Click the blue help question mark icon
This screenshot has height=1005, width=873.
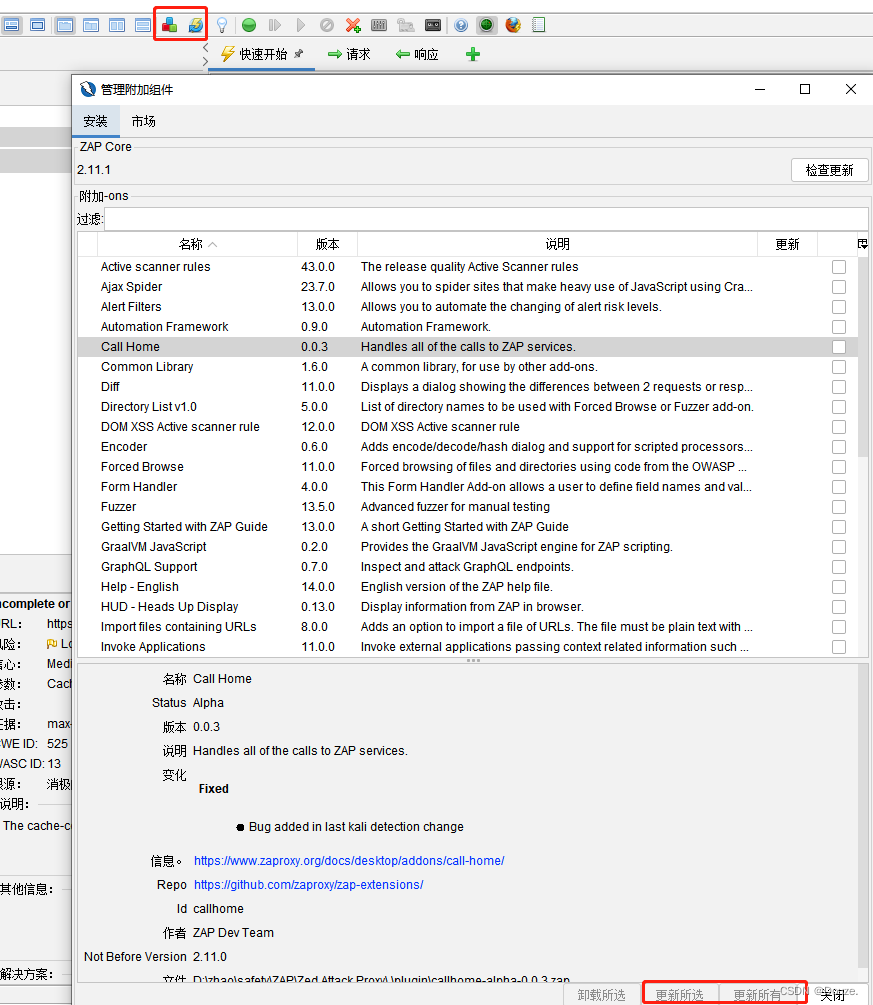click(461, 25)
